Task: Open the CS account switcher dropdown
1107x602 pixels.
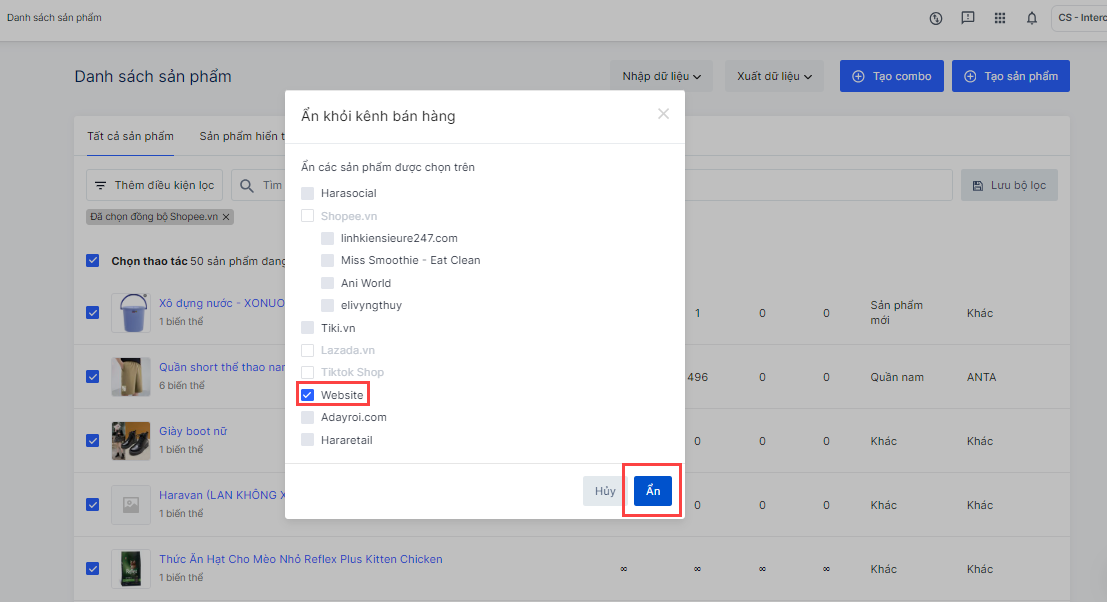Action: [x=1078, y=18]
